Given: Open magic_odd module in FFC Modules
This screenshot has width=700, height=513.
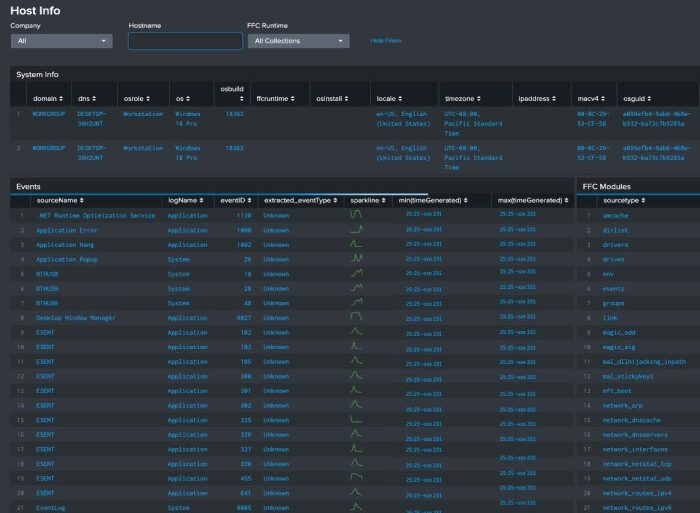Looking at the screenshot, I should click(619, 333).
